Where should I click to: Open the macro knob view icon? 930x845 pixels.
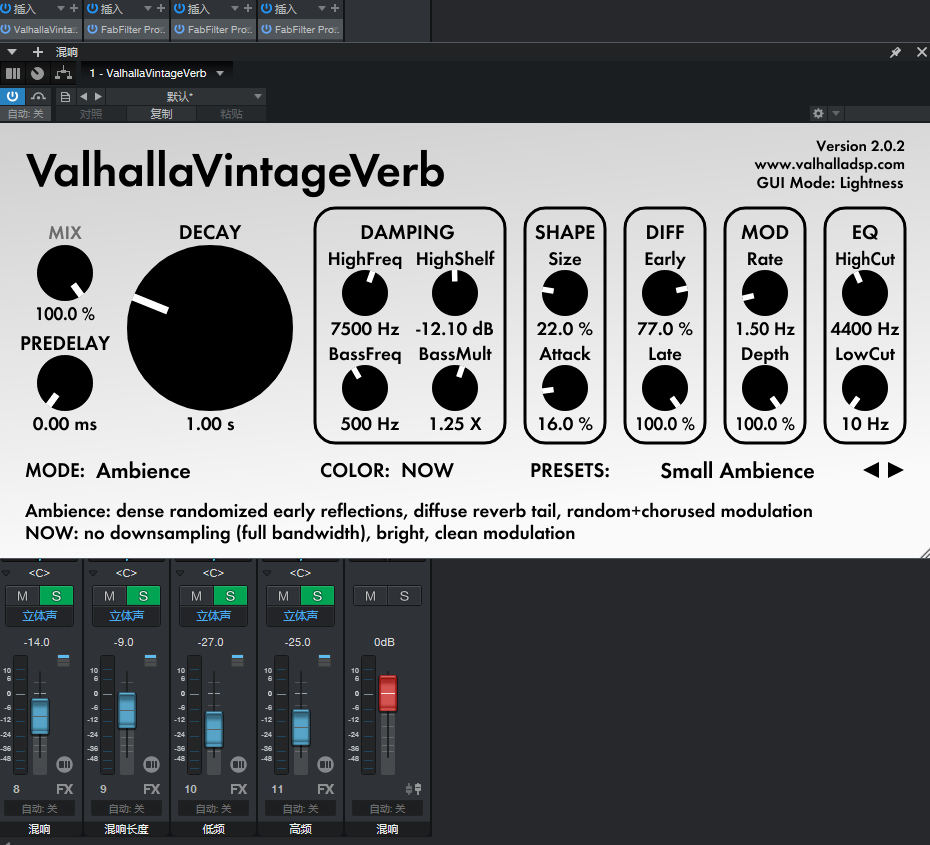(37, 74)
